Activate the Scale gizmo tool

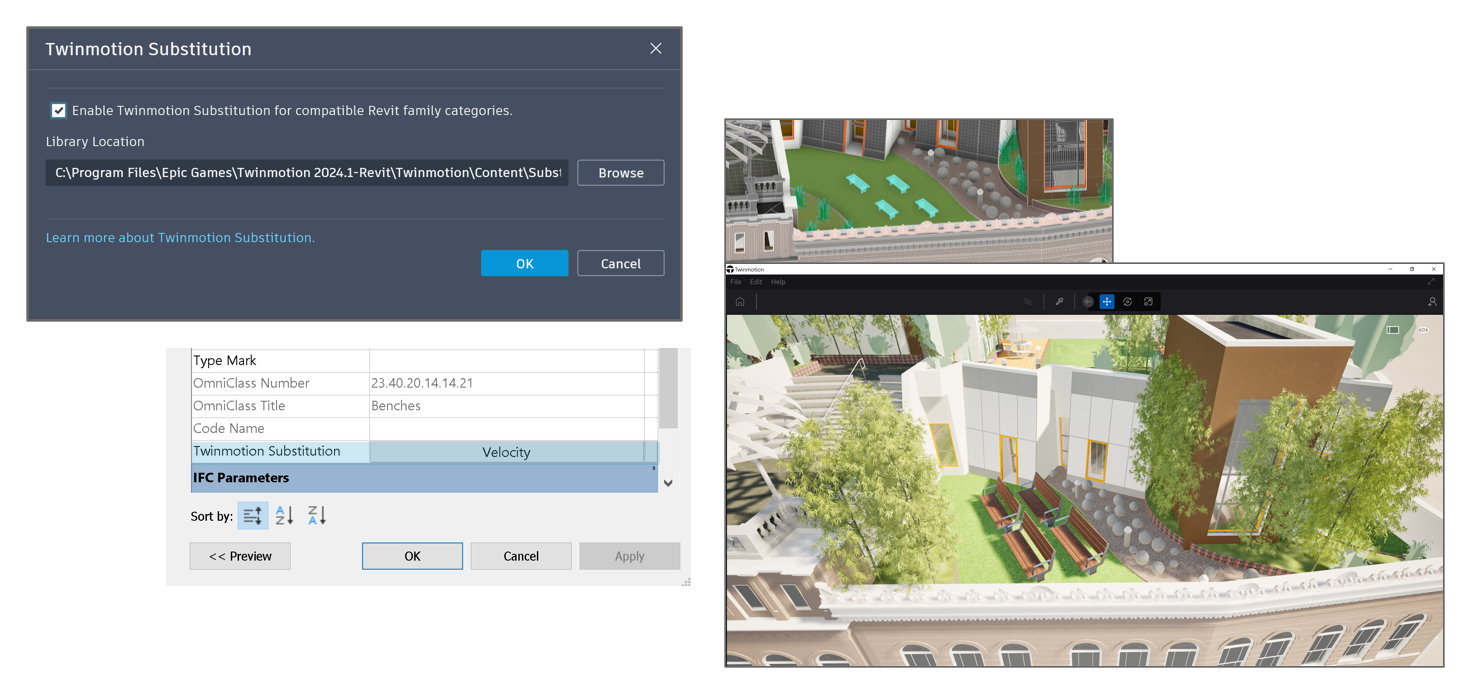click(1148, 301)
